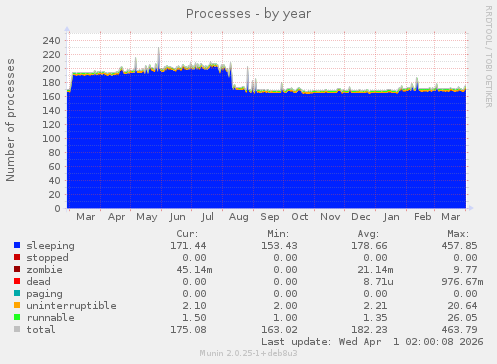Screen dimensions: 497x364
Task: Click the 'Munin 2.0.25-1+deb8u3' version text
Action: point(248,353)
